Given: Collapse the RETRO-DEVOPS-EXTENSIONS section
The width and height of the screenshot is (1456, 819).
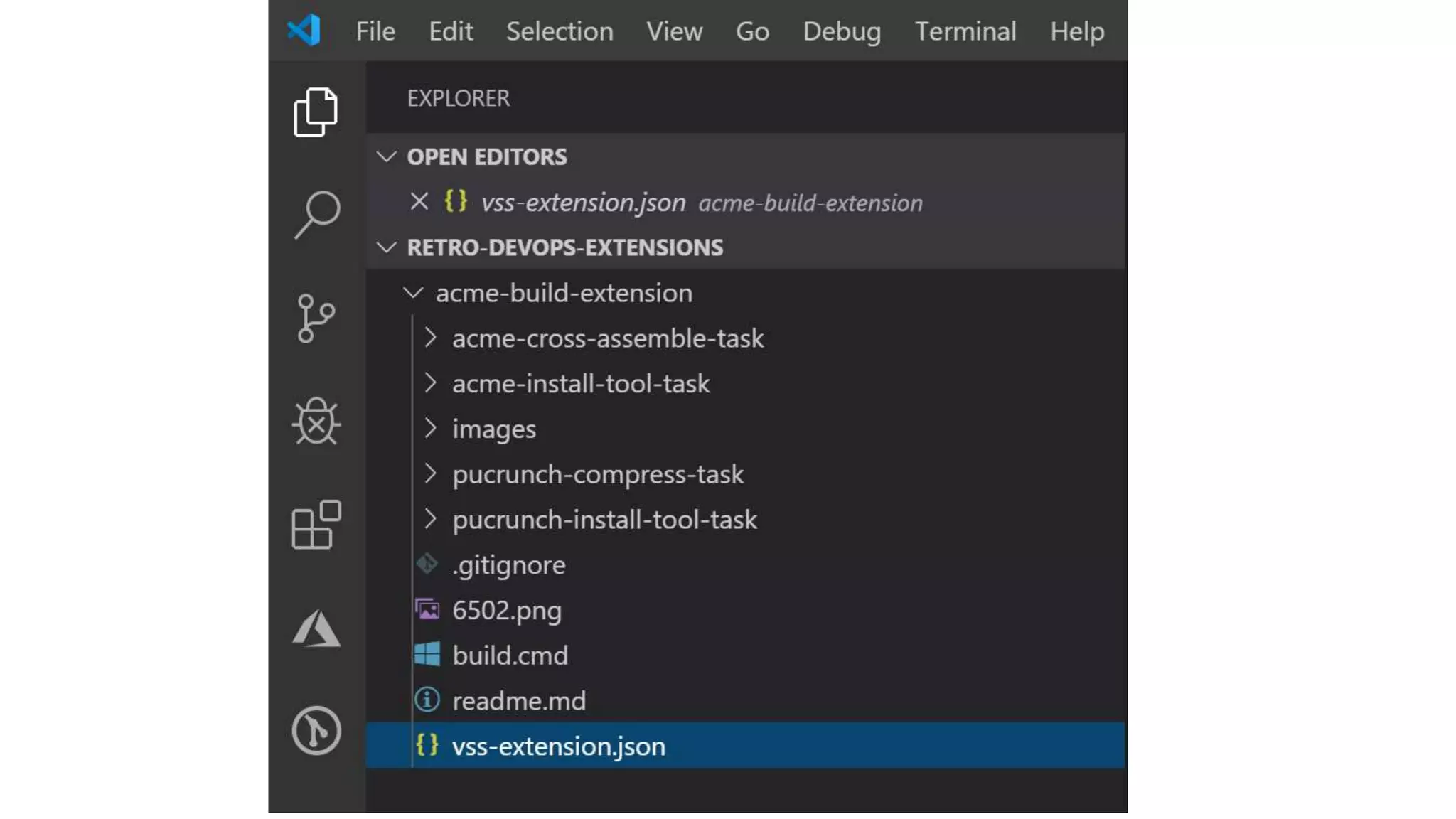Looking at the screenshot, I should pos(386,247).
